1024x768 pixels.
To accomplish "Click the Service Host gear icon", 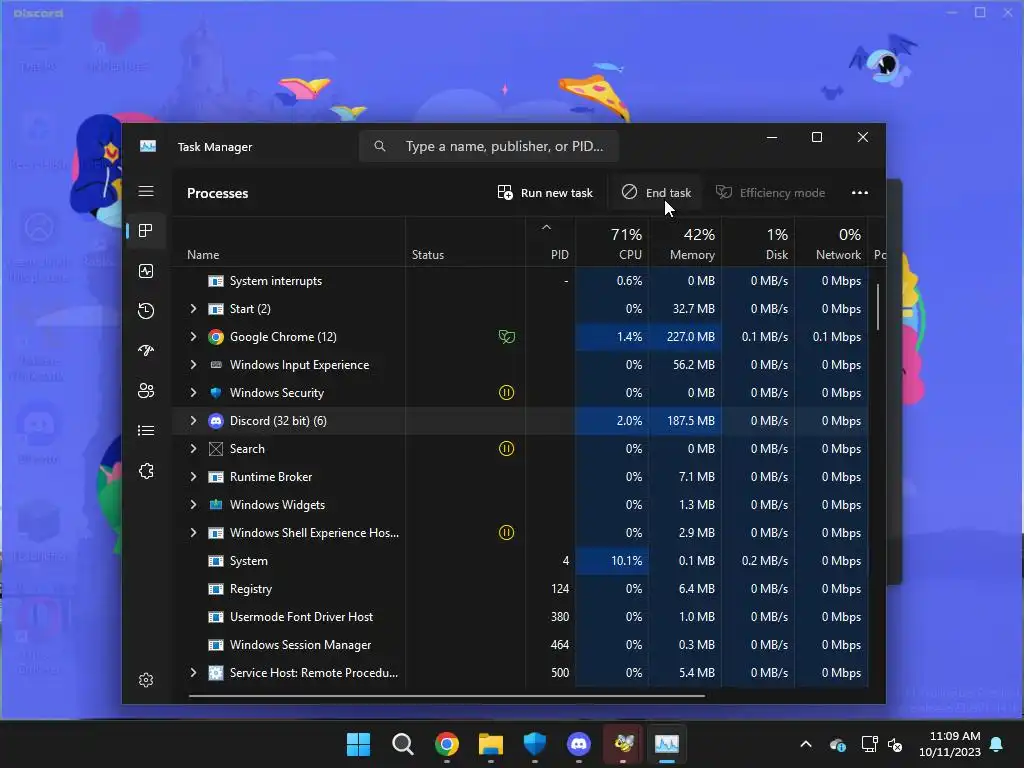I will [x=216, y=673].
